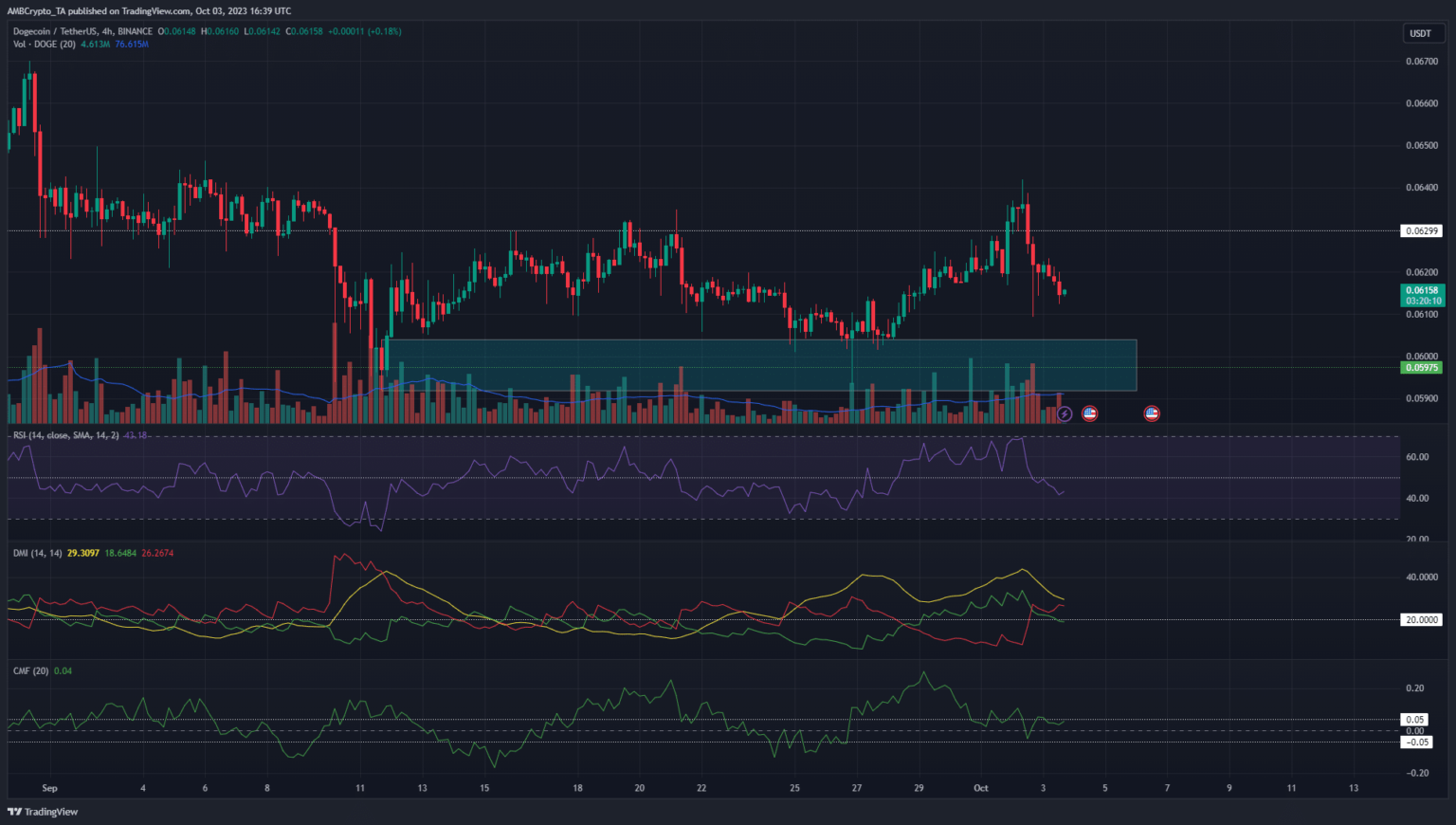Click the -0.05 level label in CMF pane
Screen dimensions: 1456x825
(1416, 742)
